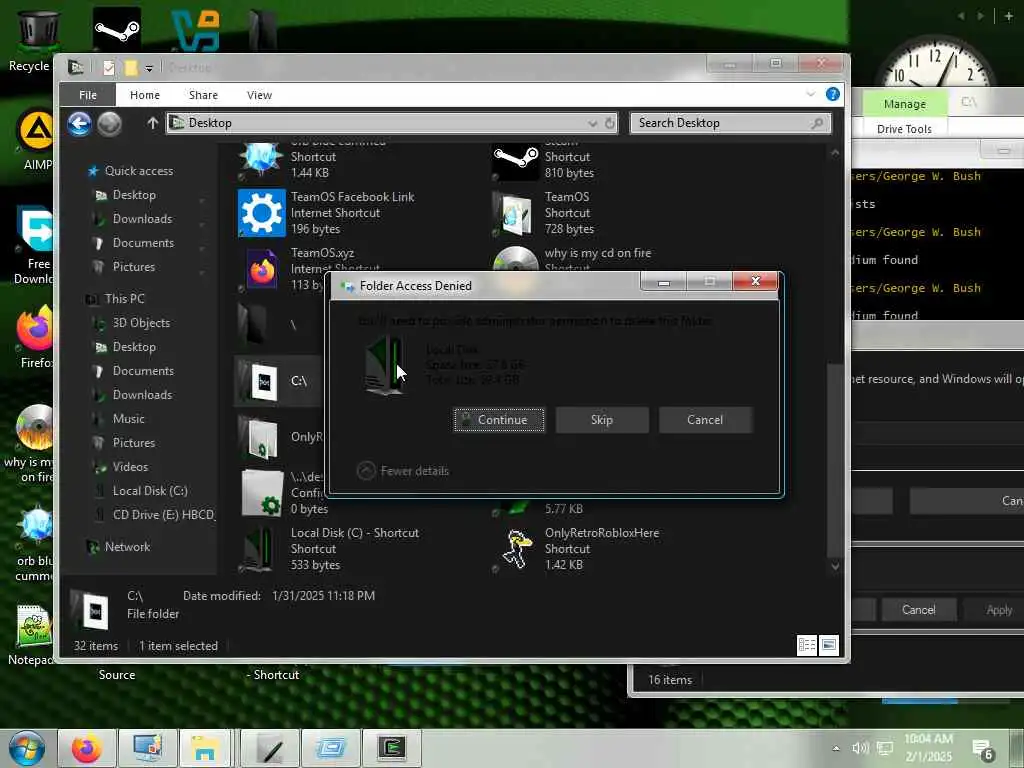Switch to the Home ribbon tab

click(144, 95)
